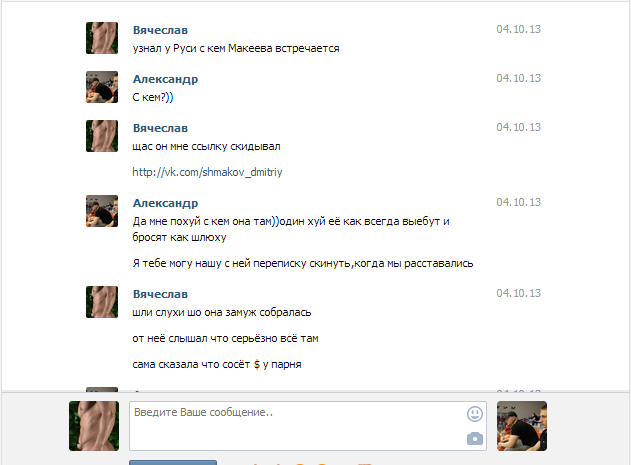Screen dimensions: 631x465
Task: Open the emoji smiley picker
Action: point(474,414)
